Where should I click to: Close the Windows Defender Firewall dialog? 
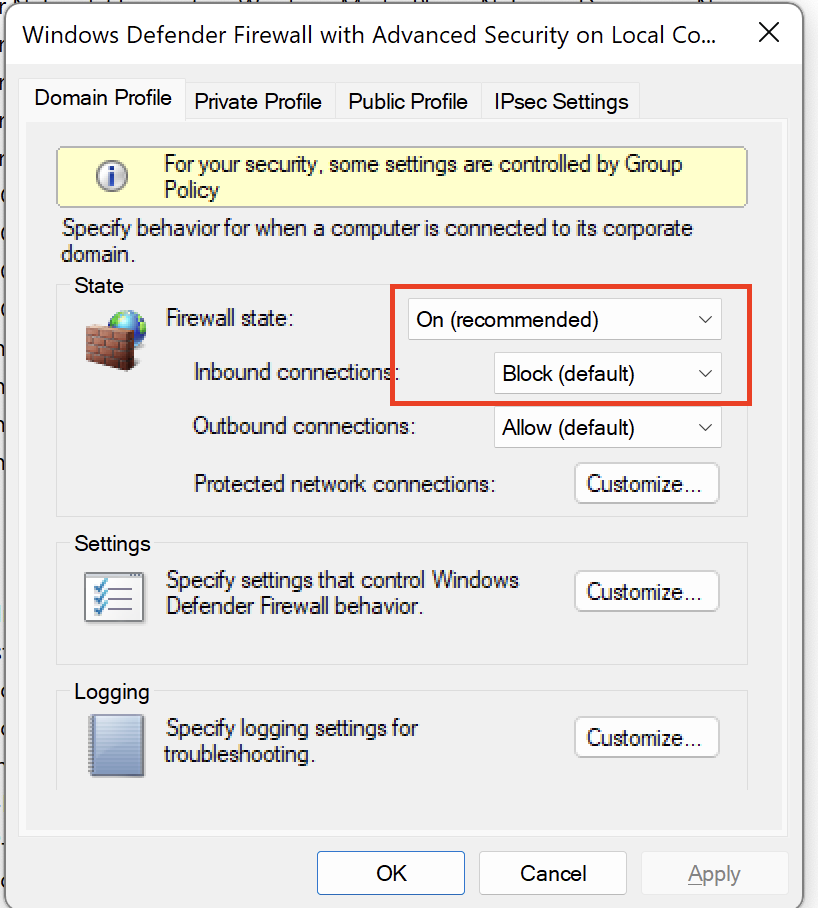pyautogui.click(x=769, y=32)
